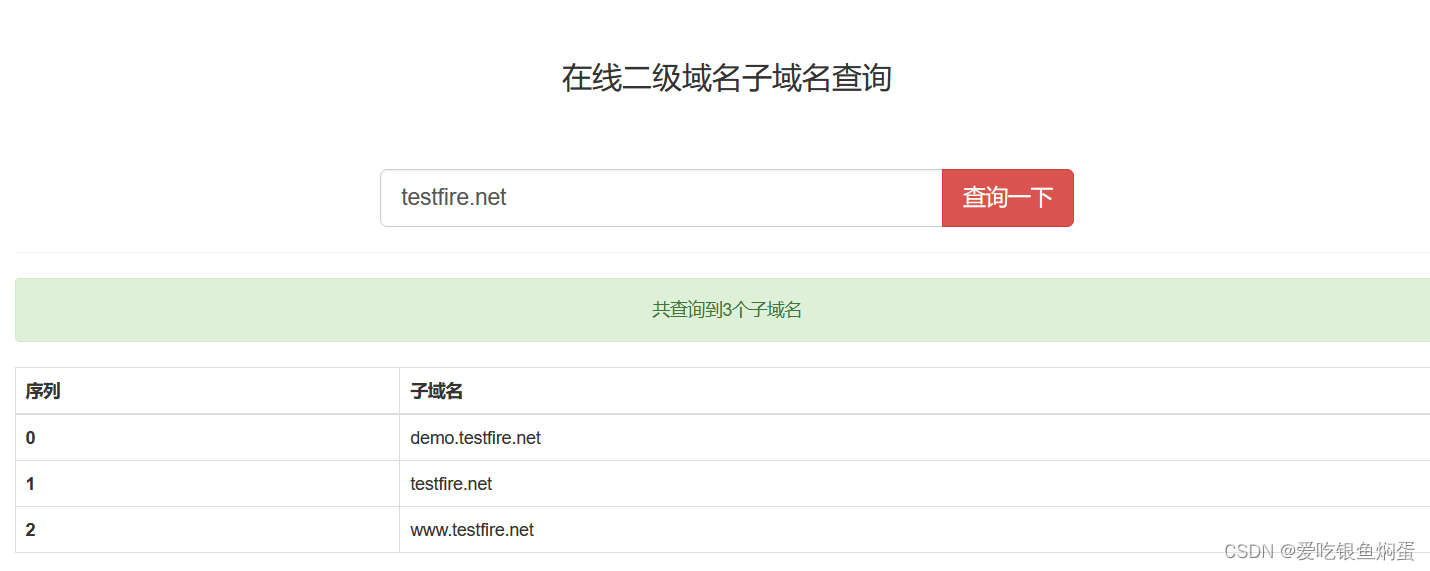This screenshot has height=571, width=1430.
Task: Click the green 共查询到3个子域名 result banner
Action: point(722,310)
